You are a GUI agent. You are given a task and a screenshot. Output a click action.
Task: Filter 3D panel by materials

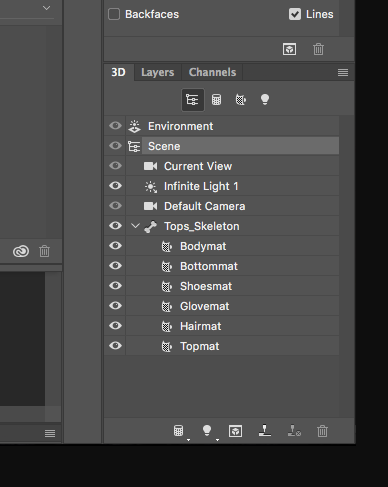(241, 99)
